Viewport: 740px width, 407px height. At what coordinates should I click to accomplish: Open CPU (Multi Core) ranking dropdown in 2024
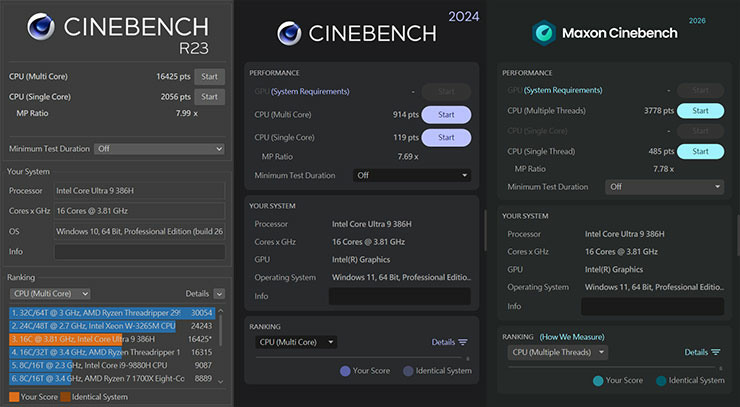[296, 342]
